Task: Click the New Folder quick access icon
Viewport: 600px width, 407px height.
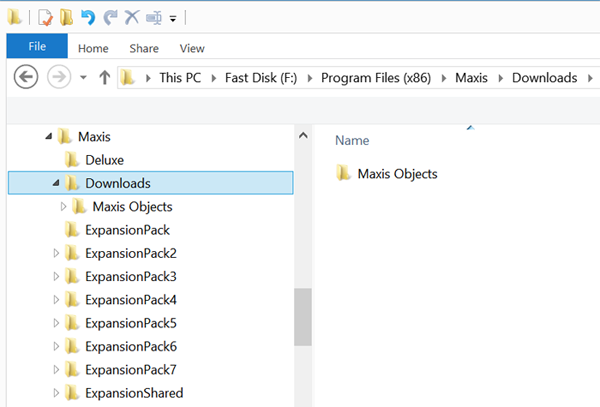Action: click(66, 18)
